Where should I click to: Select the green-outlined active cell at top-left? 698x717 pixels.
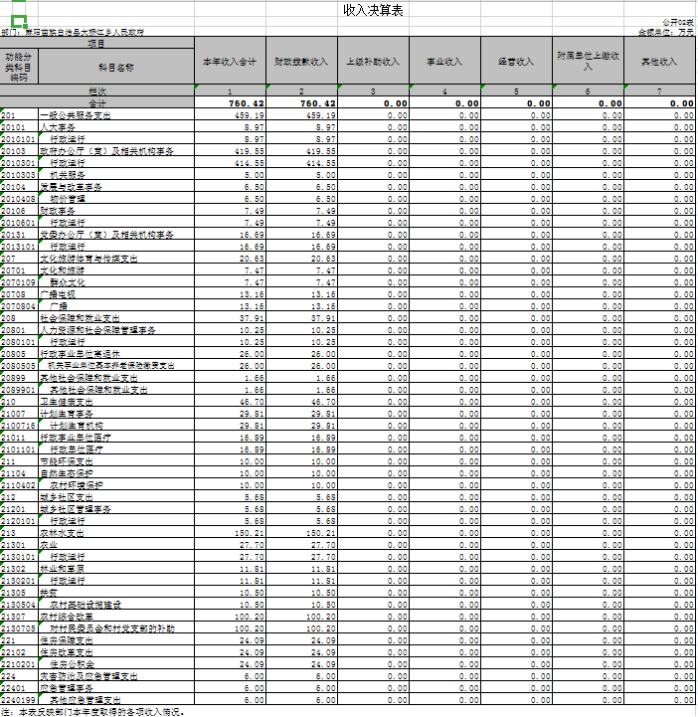pos(19,20)
